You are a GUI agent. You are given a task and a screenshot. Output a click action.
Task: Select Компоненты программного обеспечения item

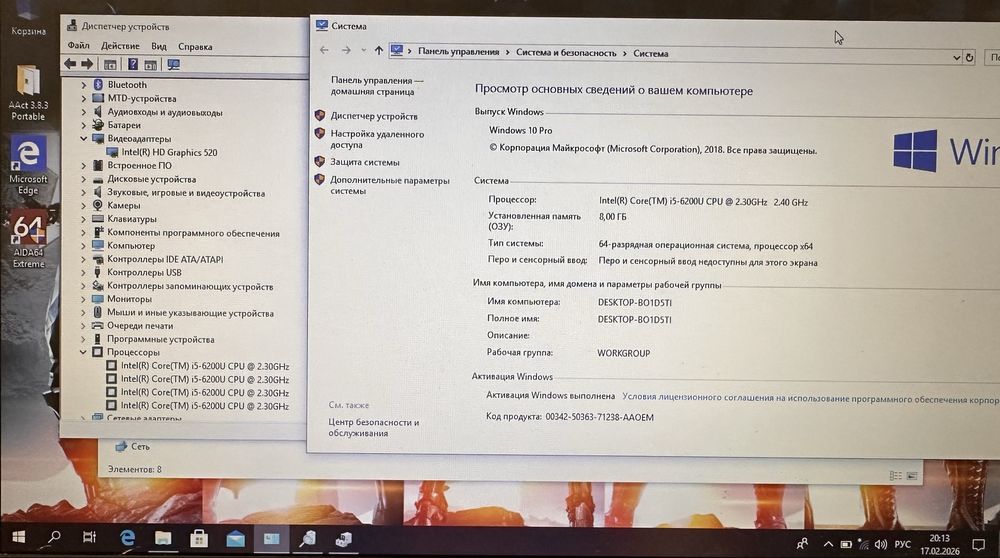(x=193, y=233)
